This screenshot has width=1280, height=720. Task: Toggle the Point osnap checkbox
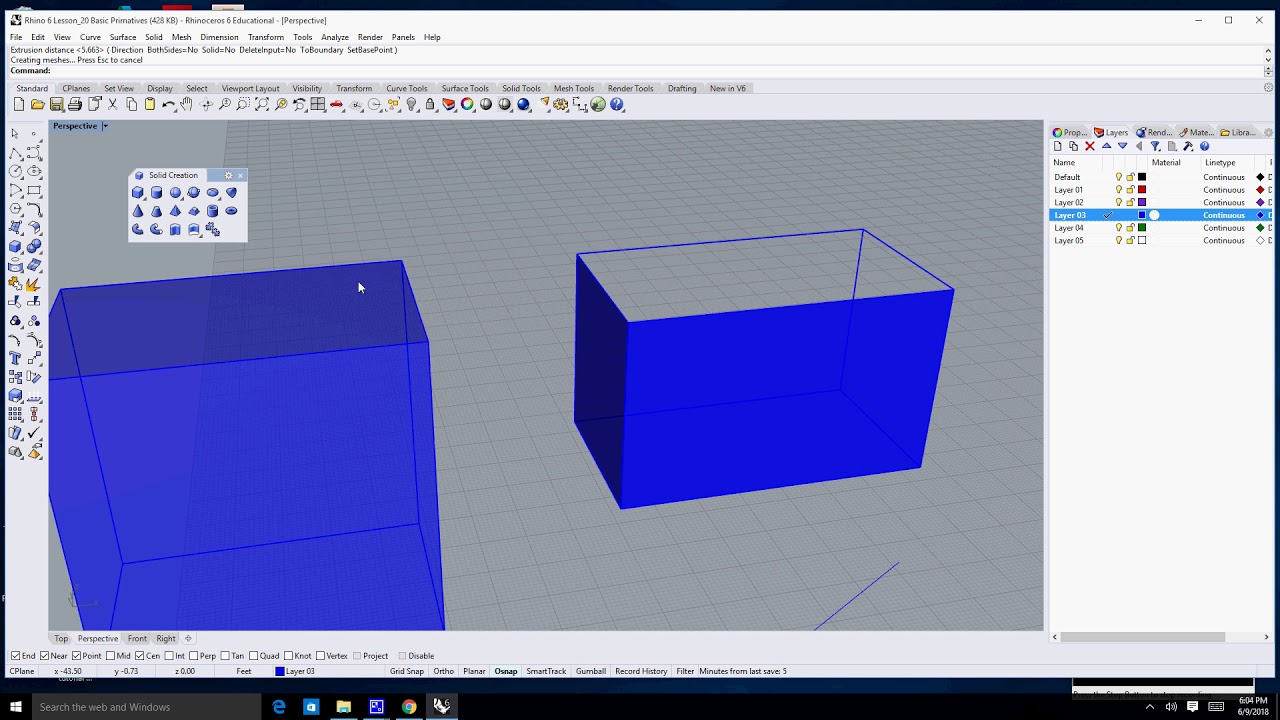click(77, 656)
